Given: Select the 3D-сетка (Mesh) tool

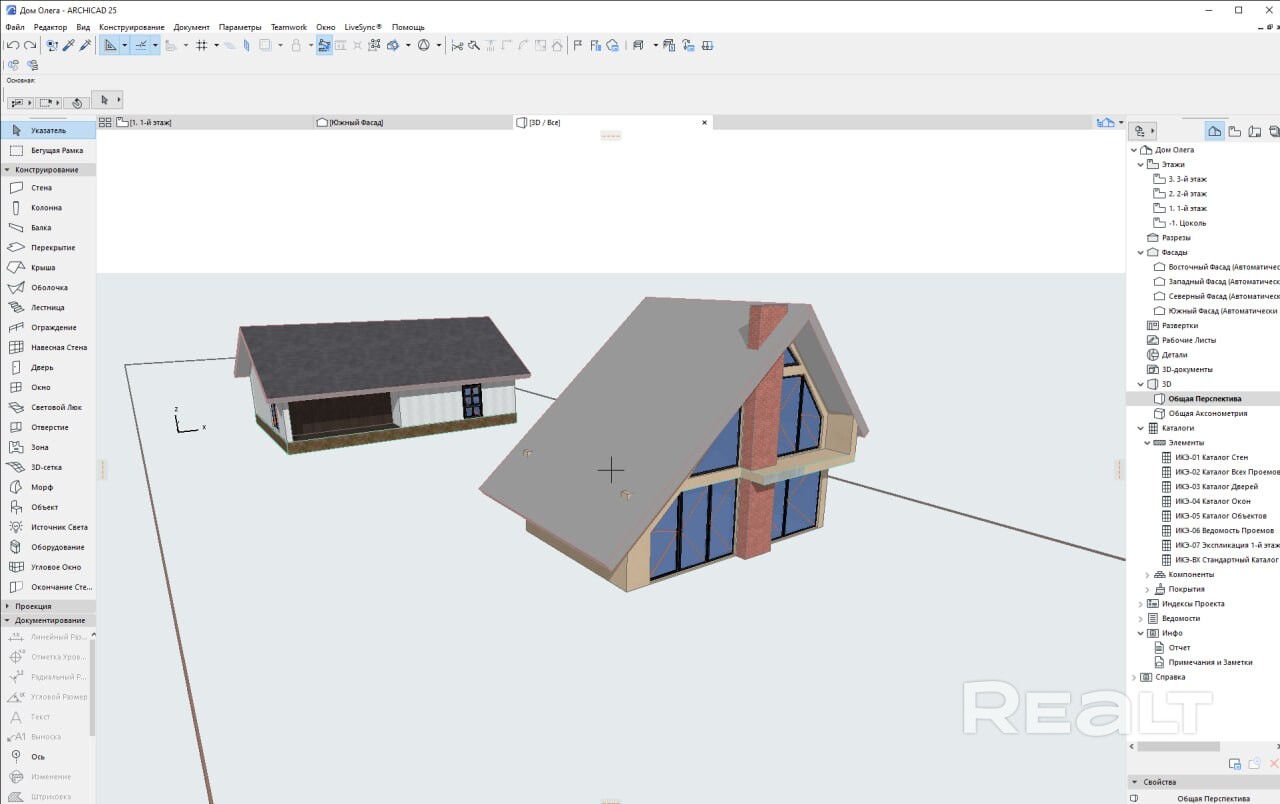Looking at the screenshot, I should pos(48,468).
